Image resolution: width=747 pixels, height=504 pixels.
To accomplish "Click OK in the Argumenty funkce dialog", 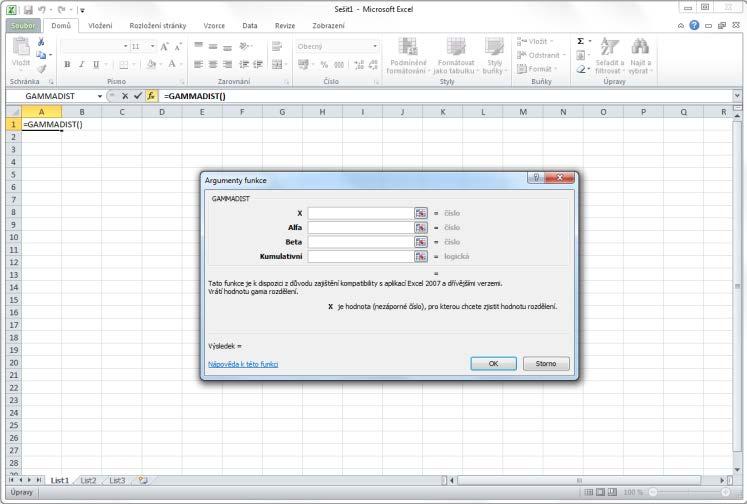I will tap(493, 363).
